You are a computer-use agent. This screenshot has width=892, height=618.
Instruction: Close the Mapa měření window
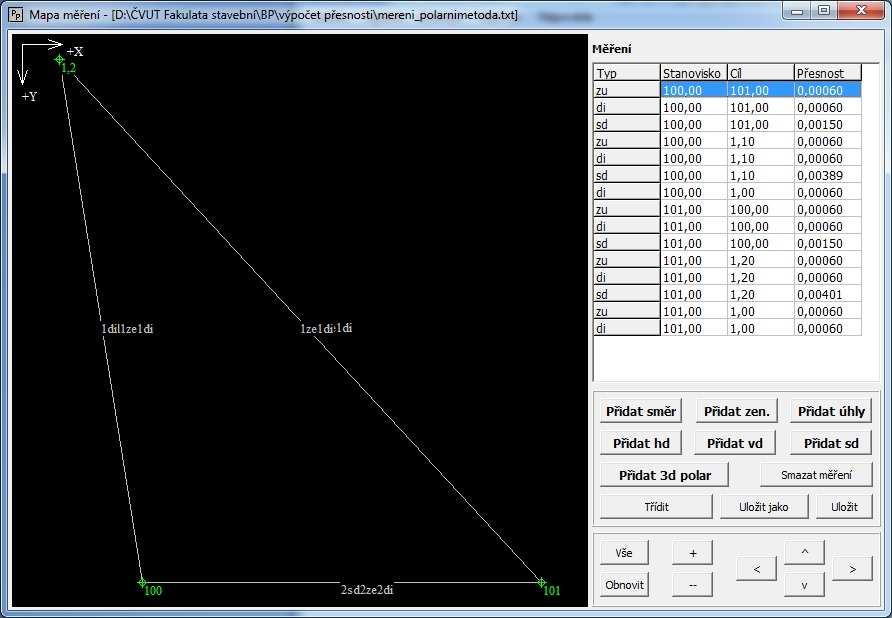tap(860, 11)
